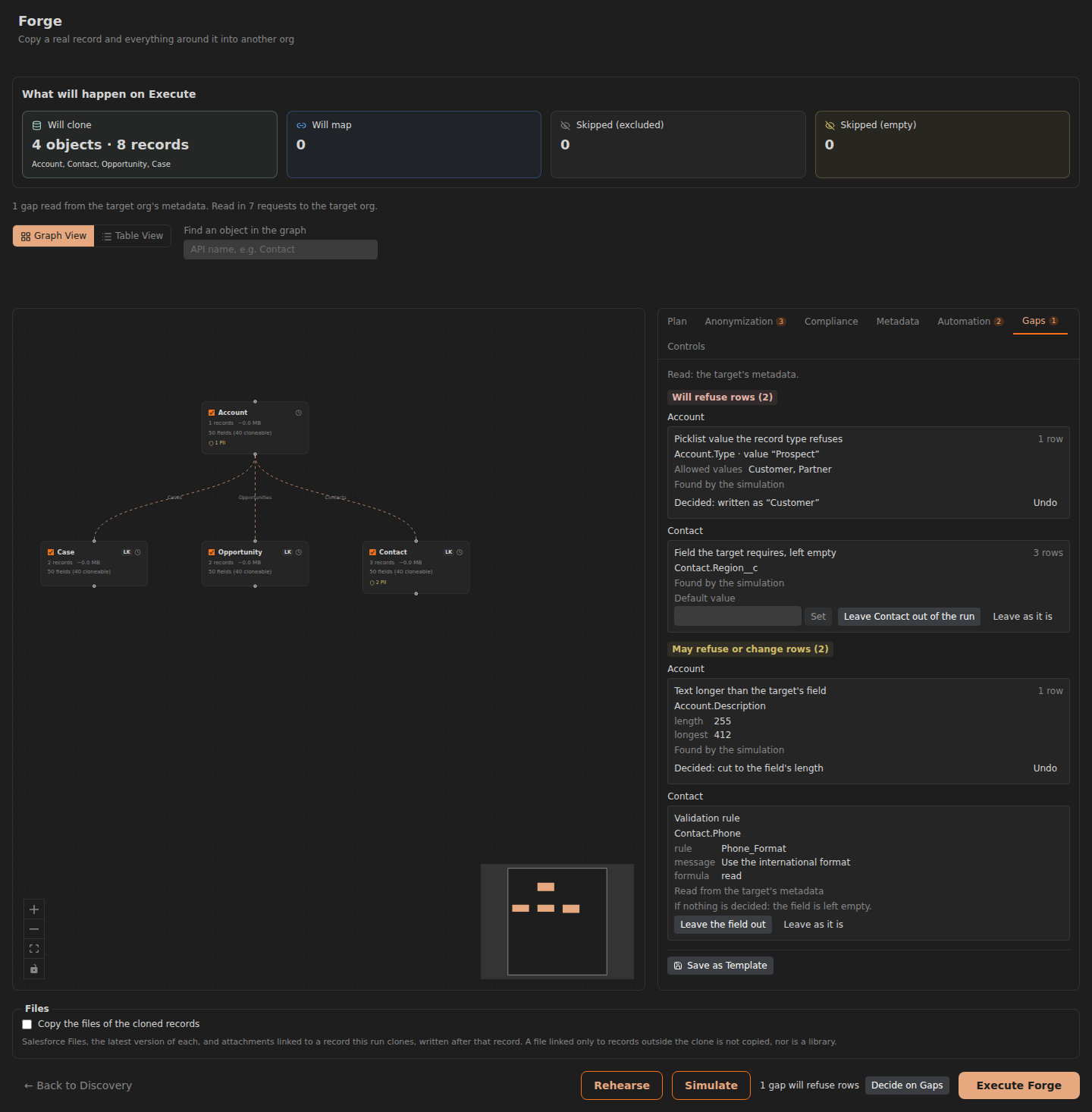Undo the Account.Type picklist decision
Image resolution: width=1092 pixels, height=1112 pixels.
[1045, 503]
